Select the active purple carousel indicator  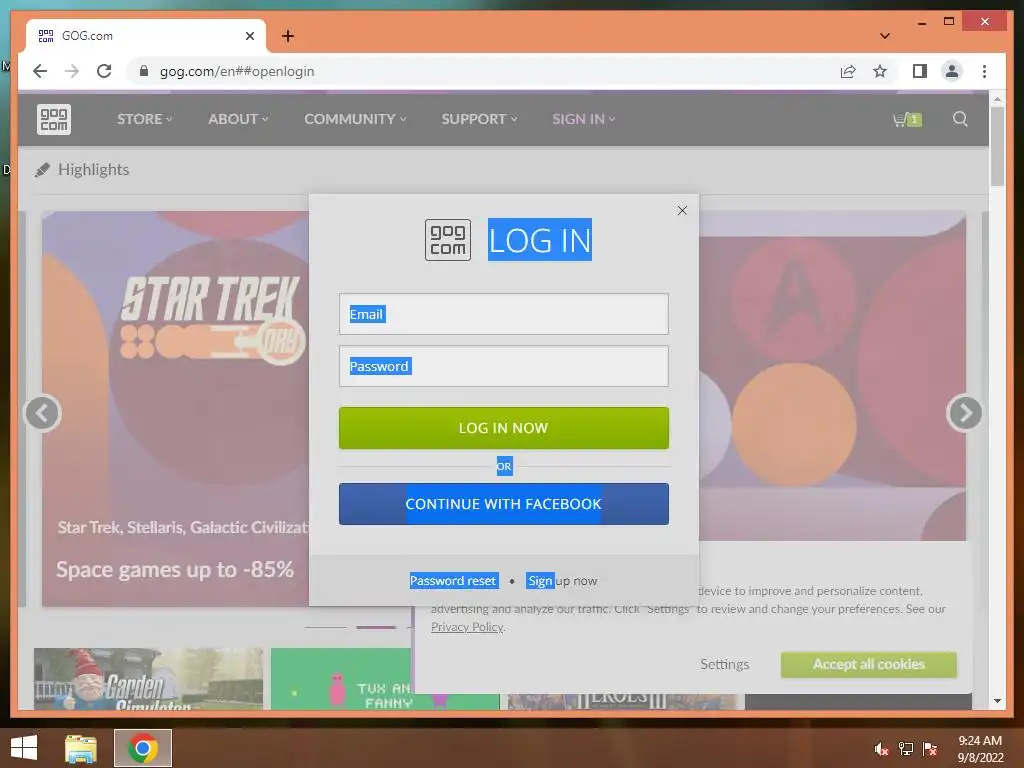[x=376, y=627]
